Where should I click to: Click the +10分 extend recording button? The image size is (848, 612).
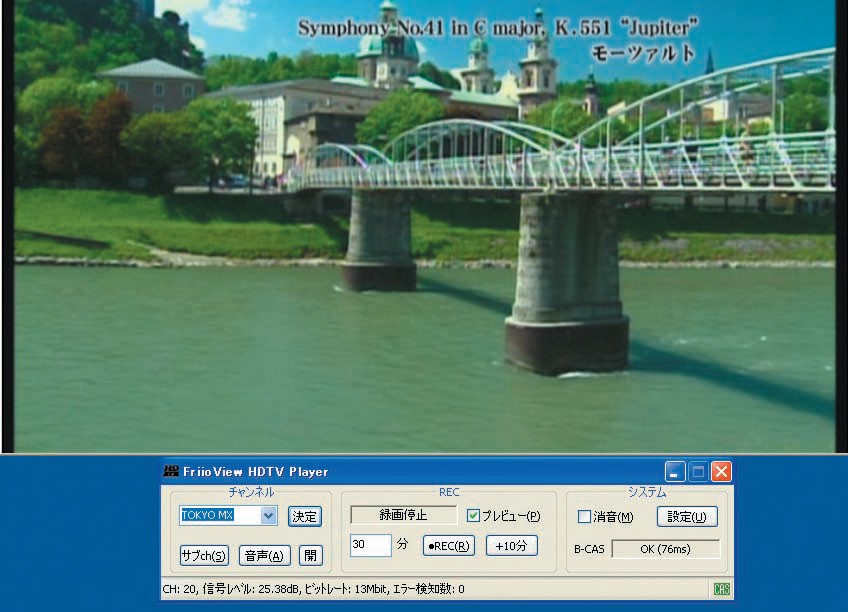(x=512, y=546)
